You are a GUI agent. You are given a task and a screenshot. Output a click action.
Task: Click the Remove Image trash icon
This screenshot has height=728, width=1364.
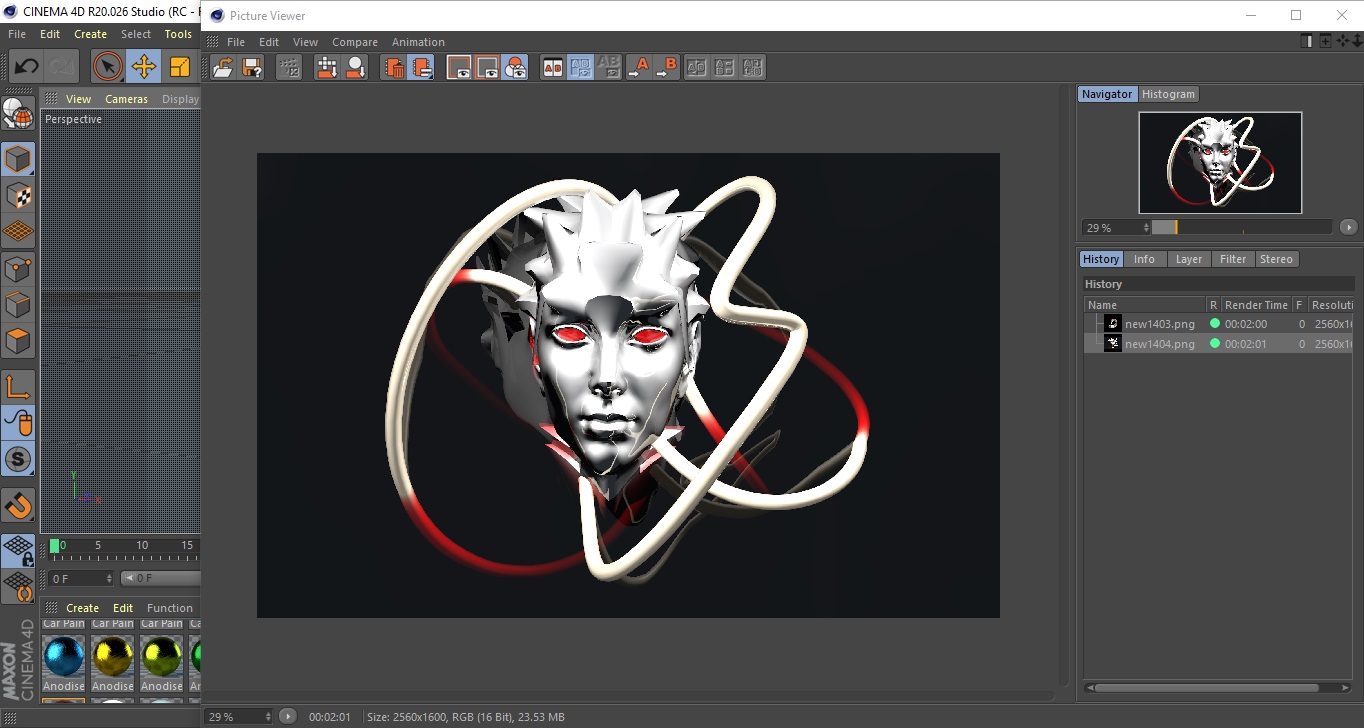395,68
